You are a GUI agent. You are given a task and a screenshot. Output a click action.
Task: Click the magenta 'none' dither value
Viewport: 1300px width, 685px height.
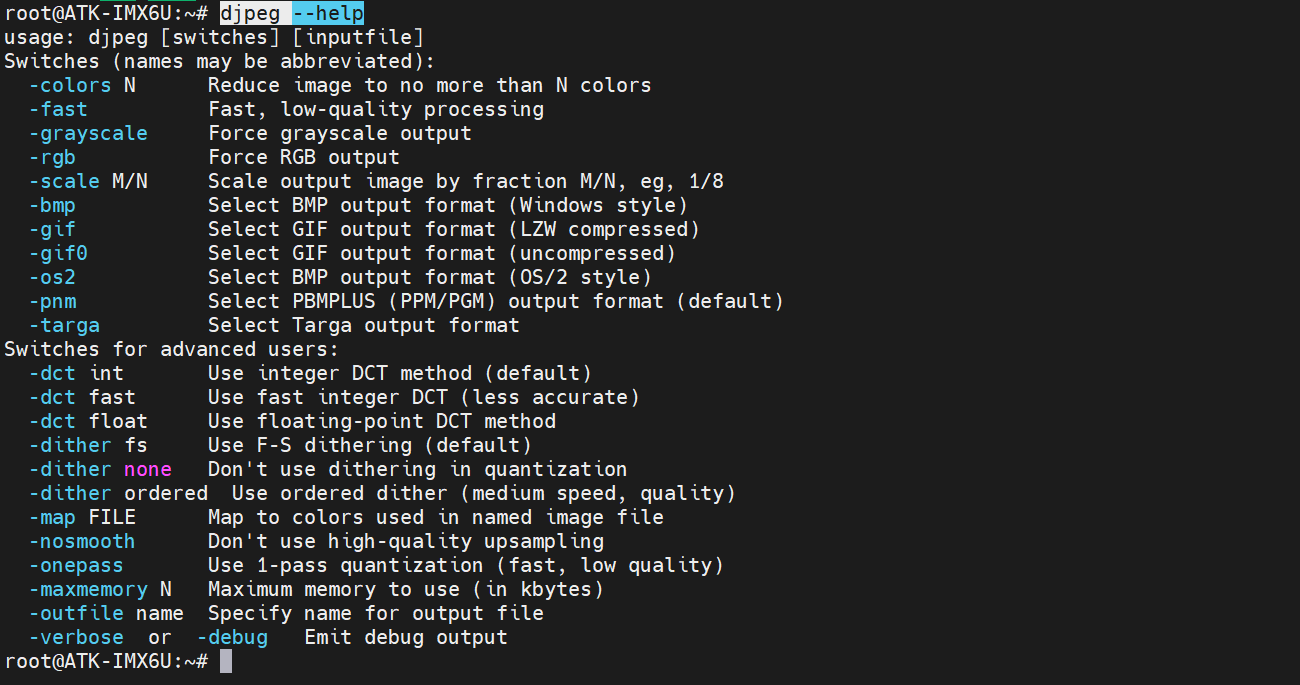point(148,469)
